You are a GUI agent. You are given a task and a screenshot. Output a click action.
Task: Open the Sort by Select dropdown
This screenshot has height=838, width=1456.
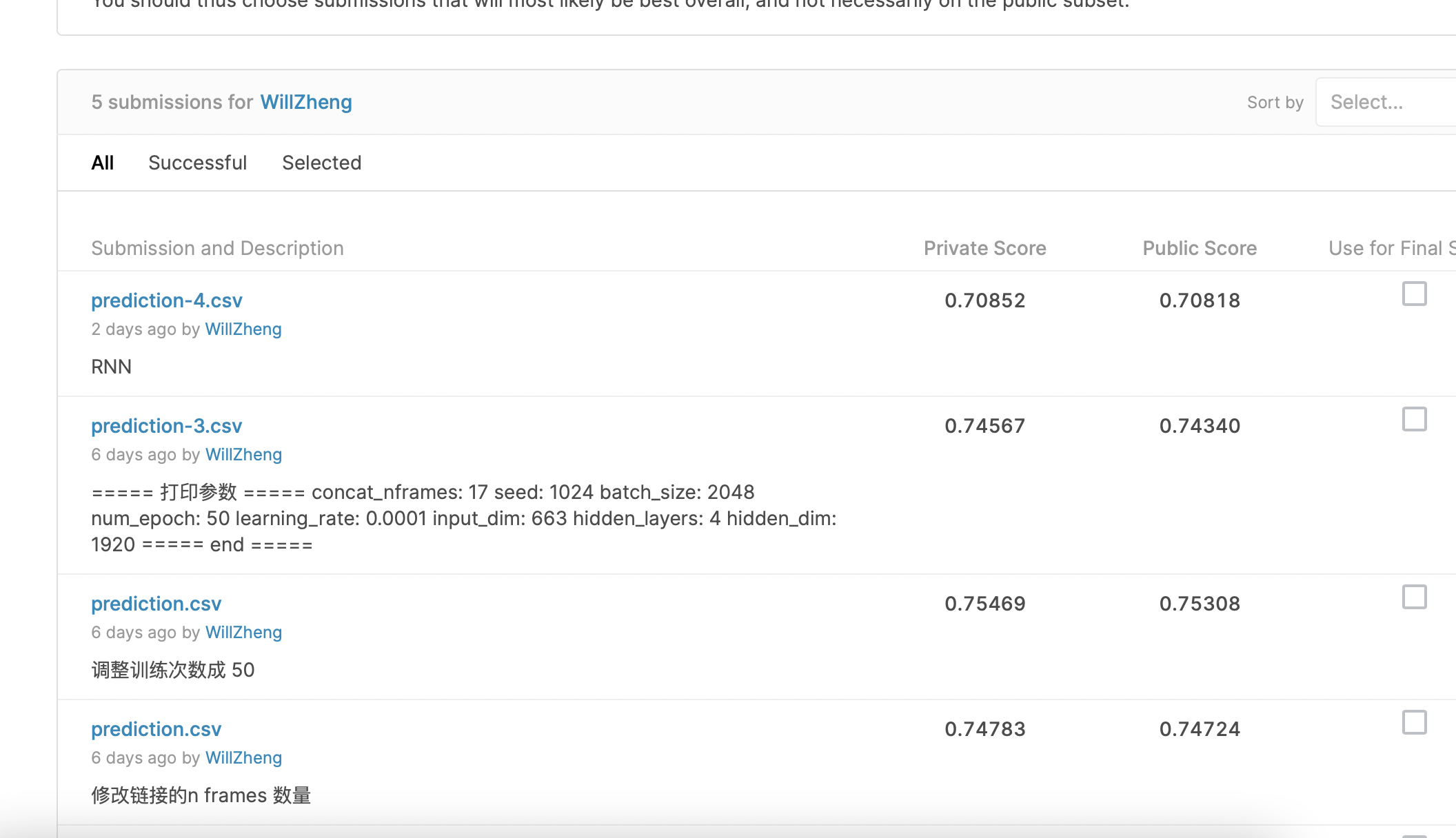(1386, 103)
